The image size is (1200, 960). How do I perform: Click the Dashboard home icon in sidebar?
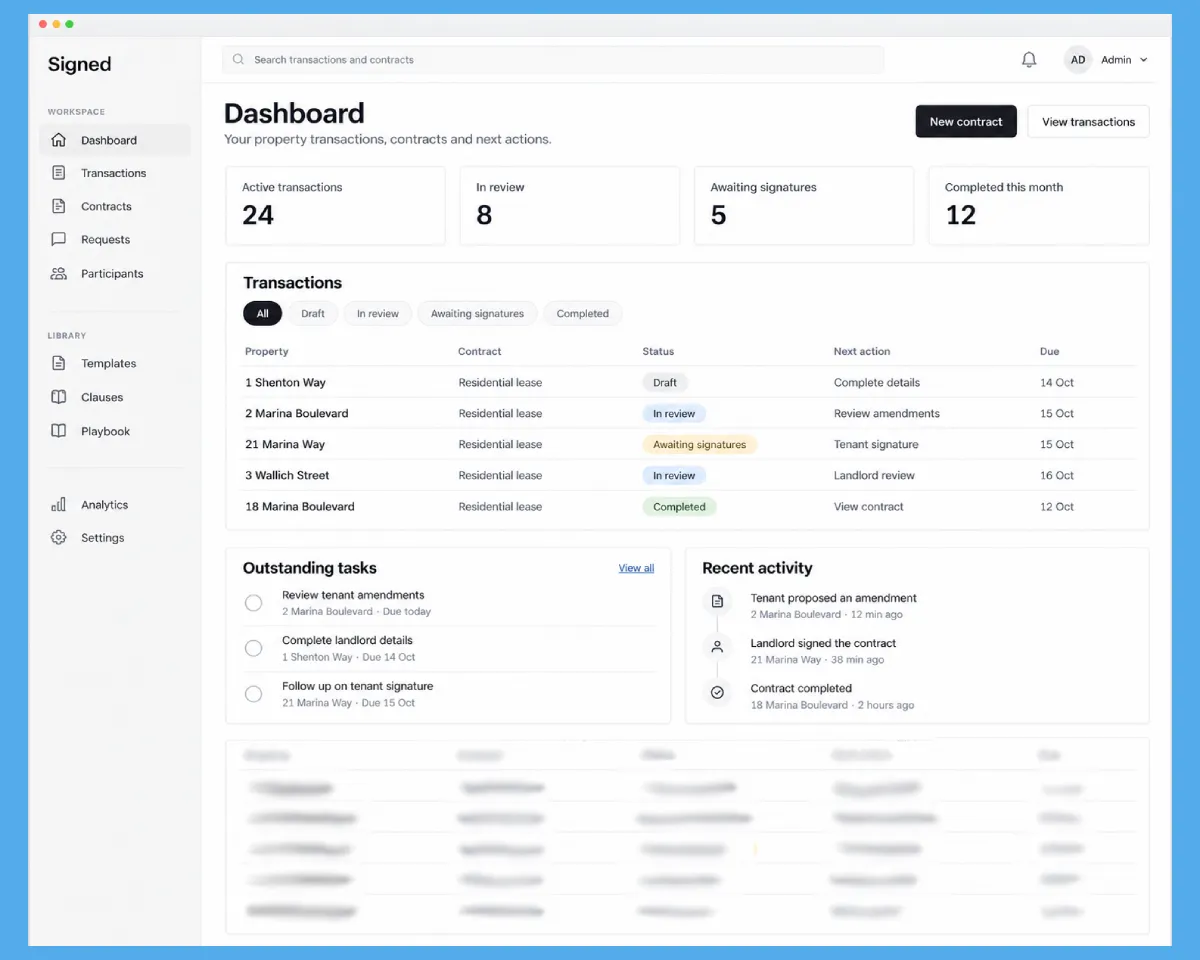coord(59,140)
